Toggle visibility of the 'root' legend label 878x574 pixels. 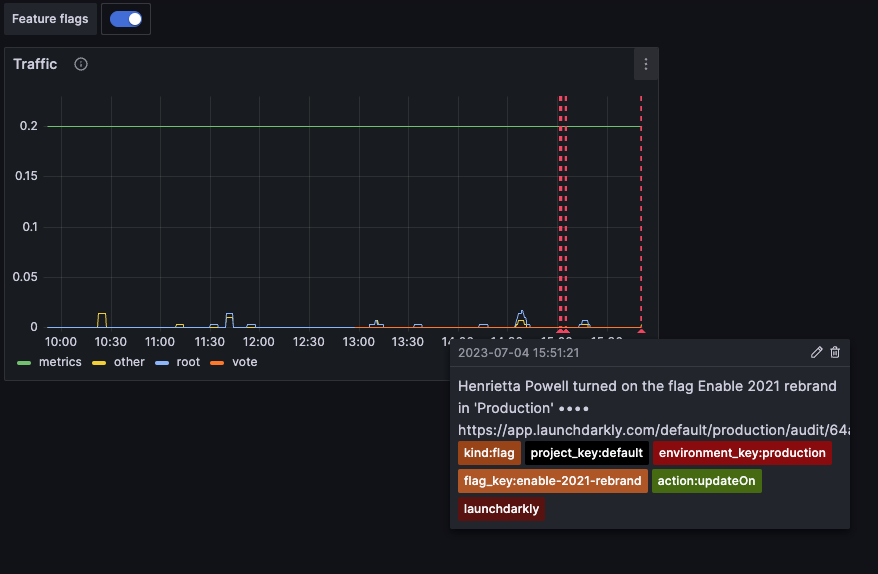(x=188, y=362)
